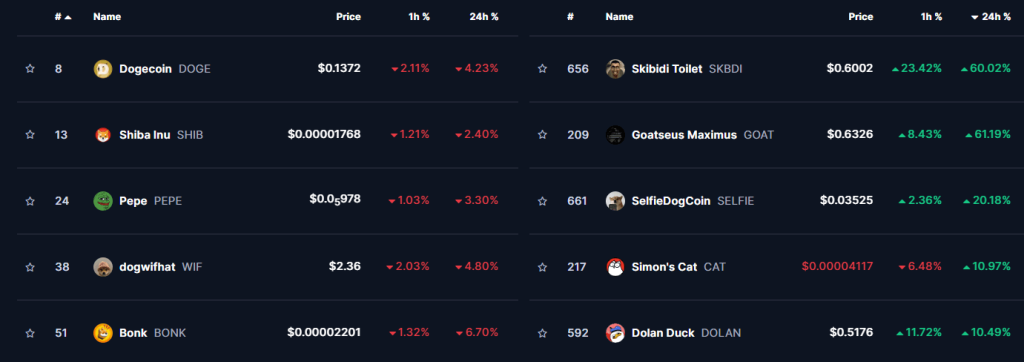Image resolution: width=1024 pixels, height=362 pixels.
Task: Click the Dolan Duck token logo
Action: (x=615, y=333)
